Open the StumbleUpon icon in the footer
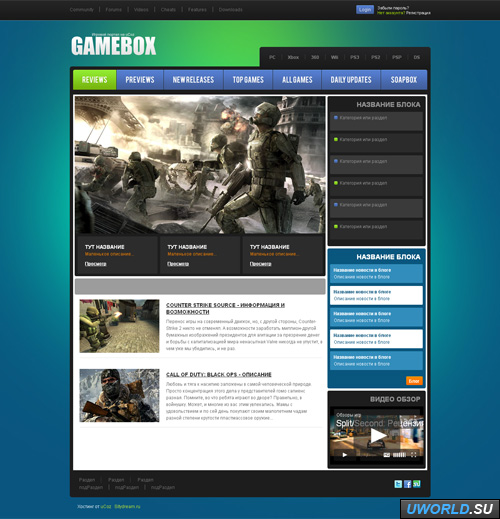500x519 pixels. click(x=417, y=484)
